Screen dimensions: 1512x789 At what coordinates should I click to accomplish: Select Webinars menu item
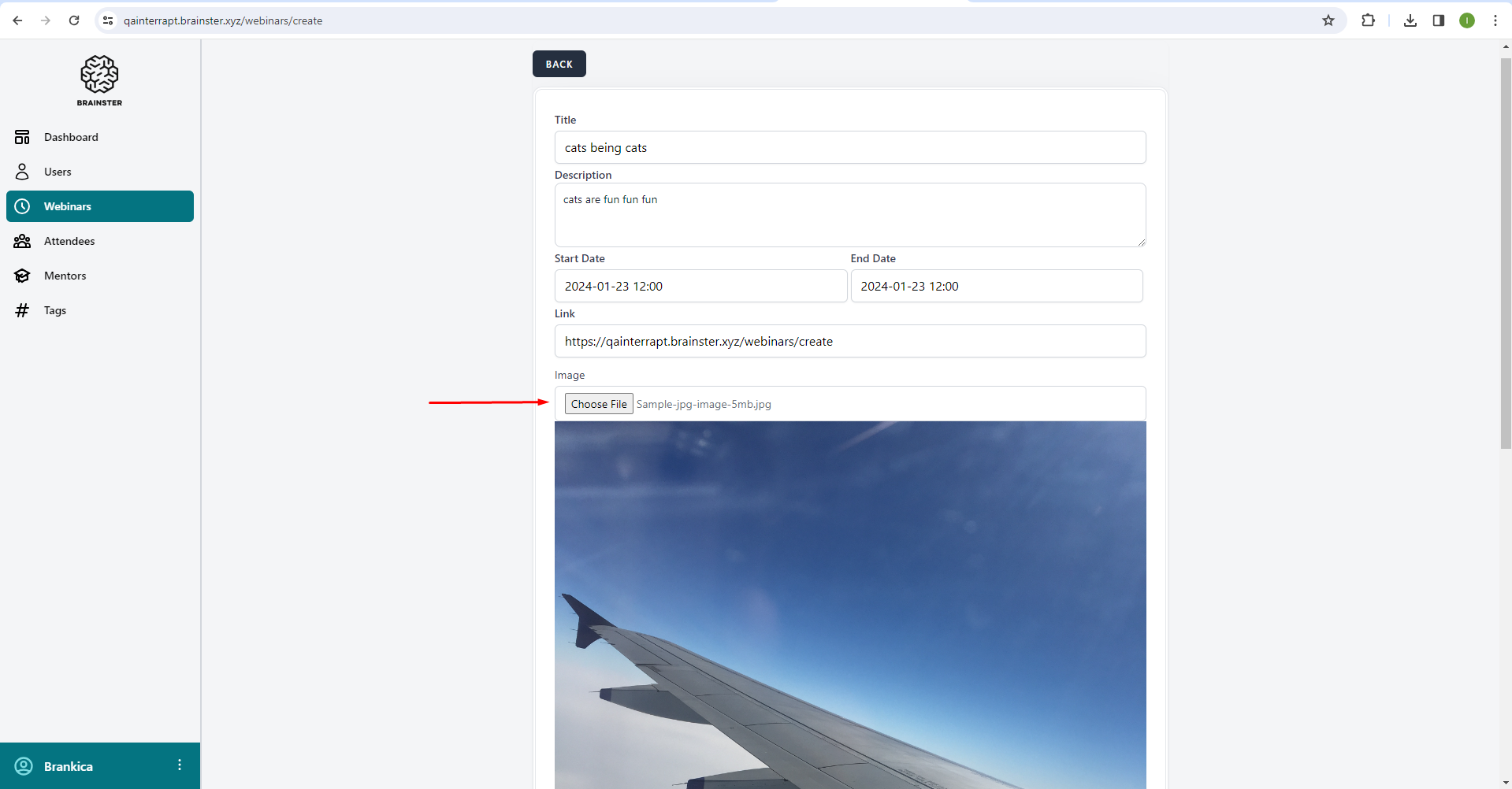pyautogui.click(x=100, y=206)
